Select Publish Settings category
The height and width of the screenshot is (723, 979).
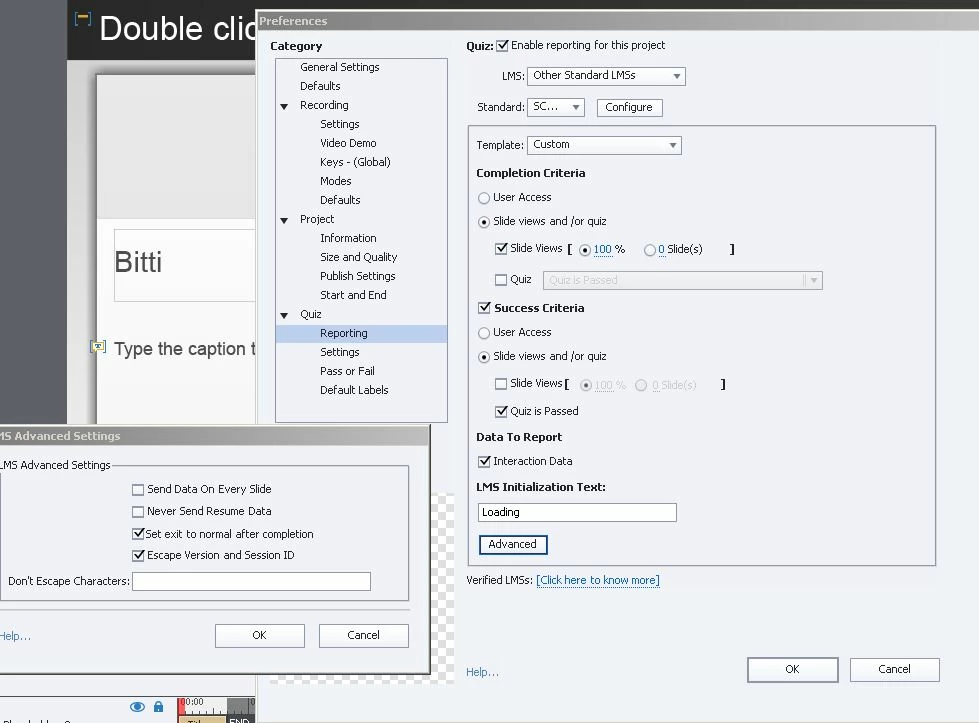click(x=358, y=276)
